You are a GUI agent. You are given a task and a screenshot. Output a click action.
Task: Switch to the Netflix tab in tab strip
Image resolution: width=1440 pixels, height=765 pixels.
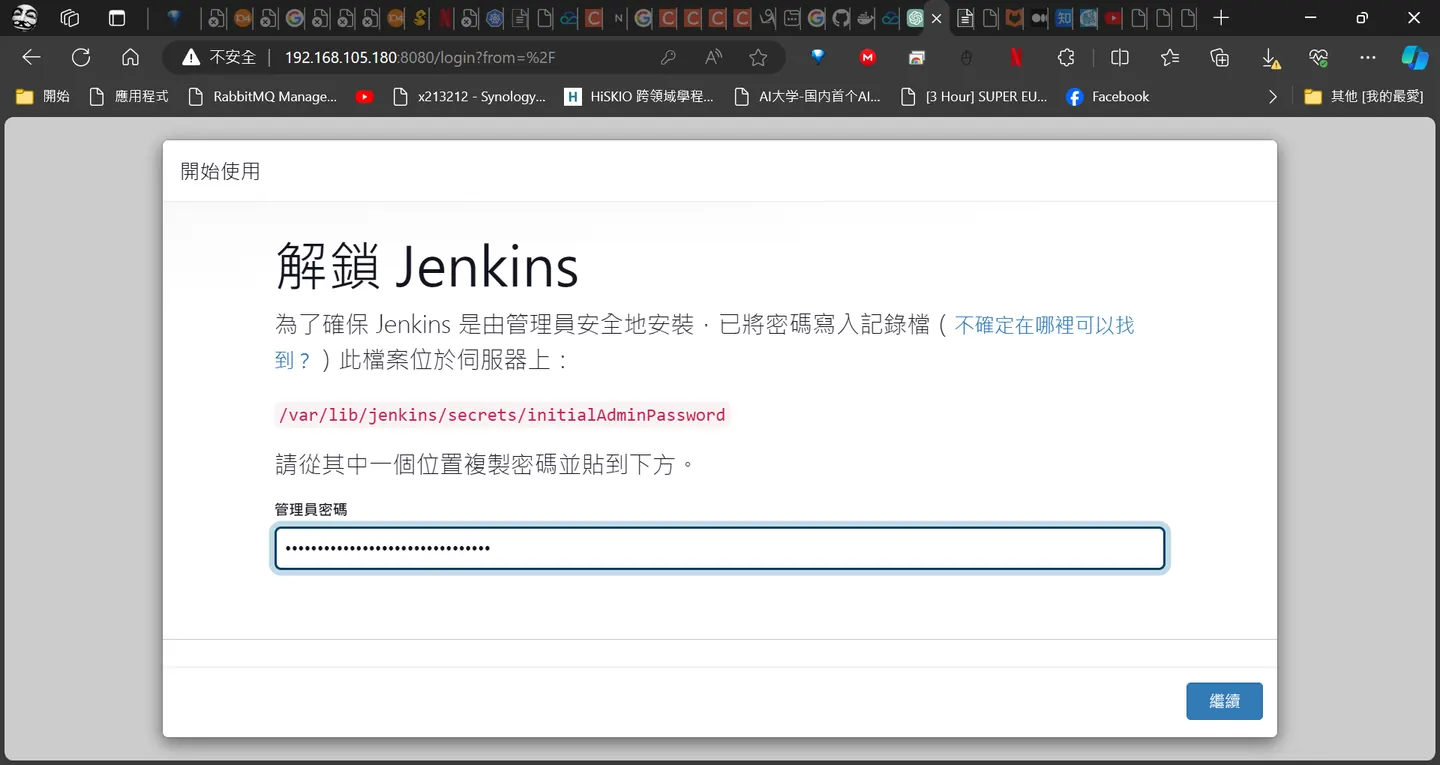[445, 18]
